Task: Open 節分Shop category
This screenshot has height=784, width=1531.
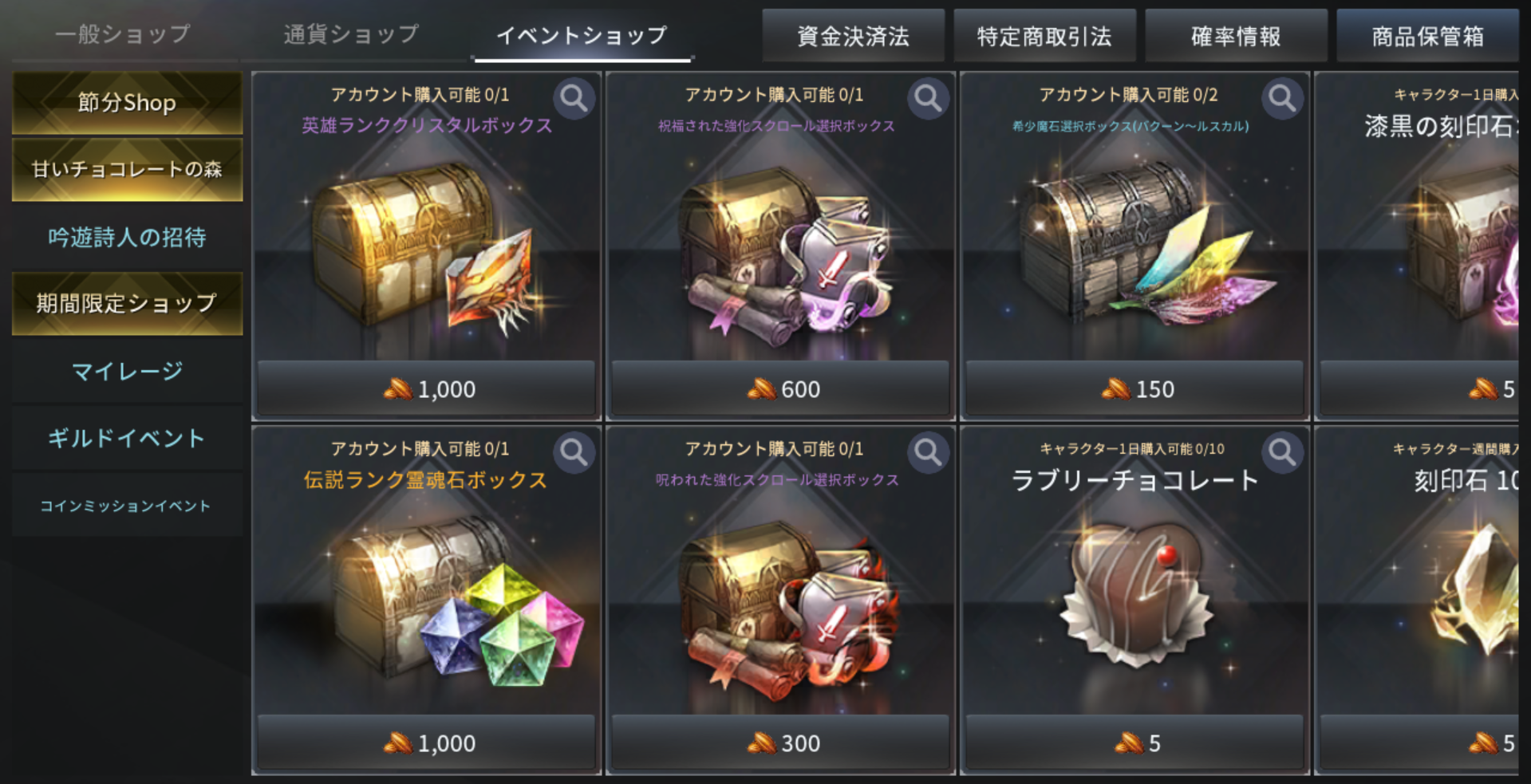Action: point(127,103)
